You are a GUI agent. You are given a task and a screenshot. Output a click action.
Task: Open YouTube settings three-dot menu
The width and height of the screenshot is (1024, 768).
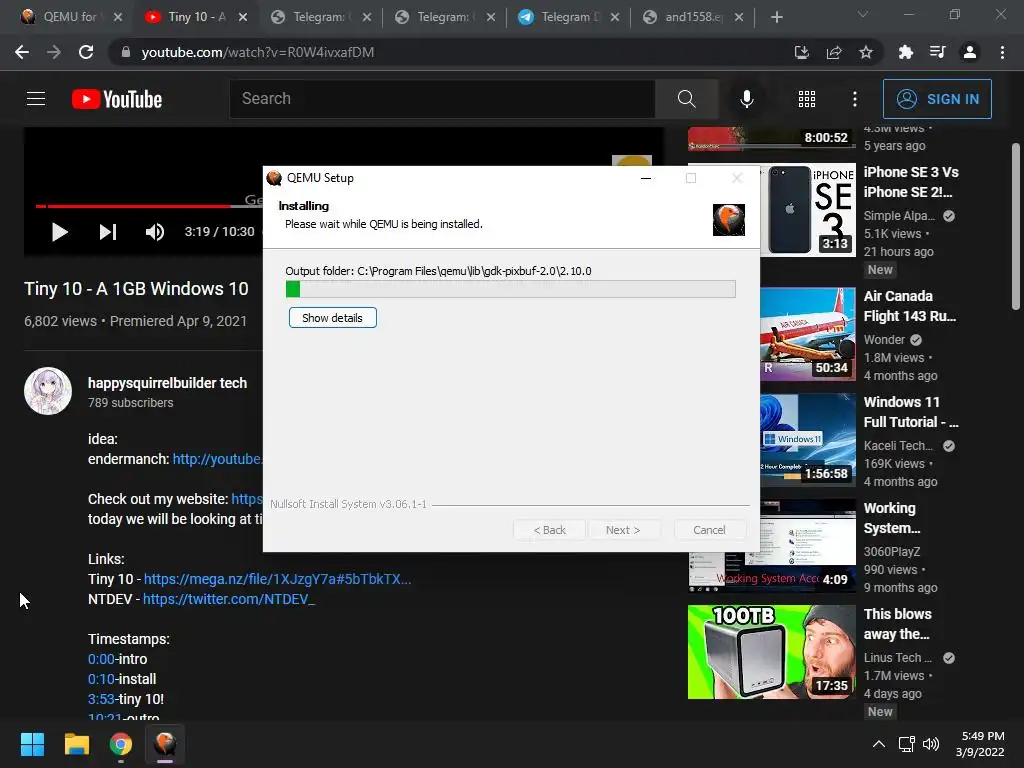point(855,99)
